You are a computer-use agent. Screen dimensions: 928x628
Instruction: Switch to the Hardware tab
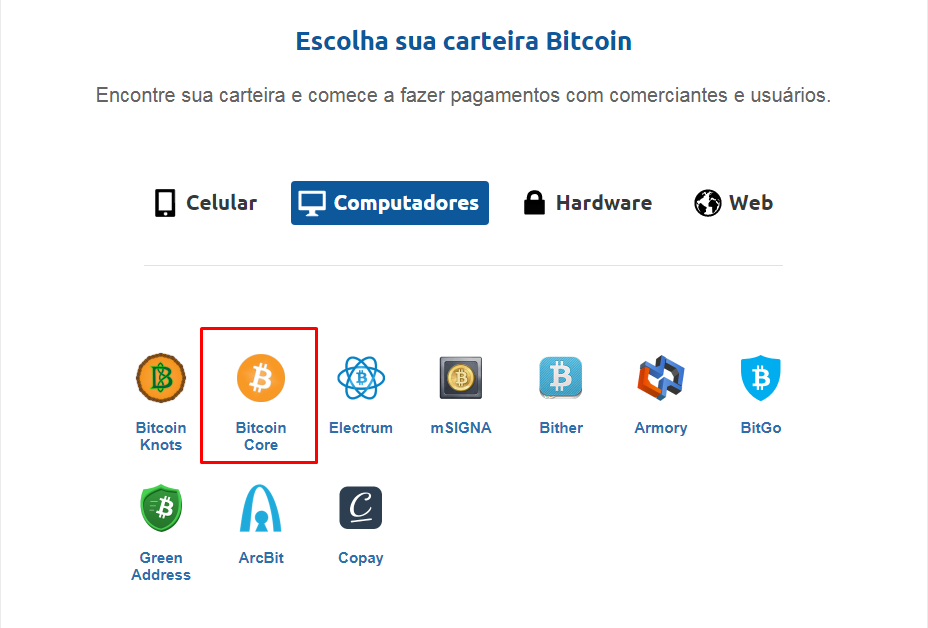click(x=588, y=203)
